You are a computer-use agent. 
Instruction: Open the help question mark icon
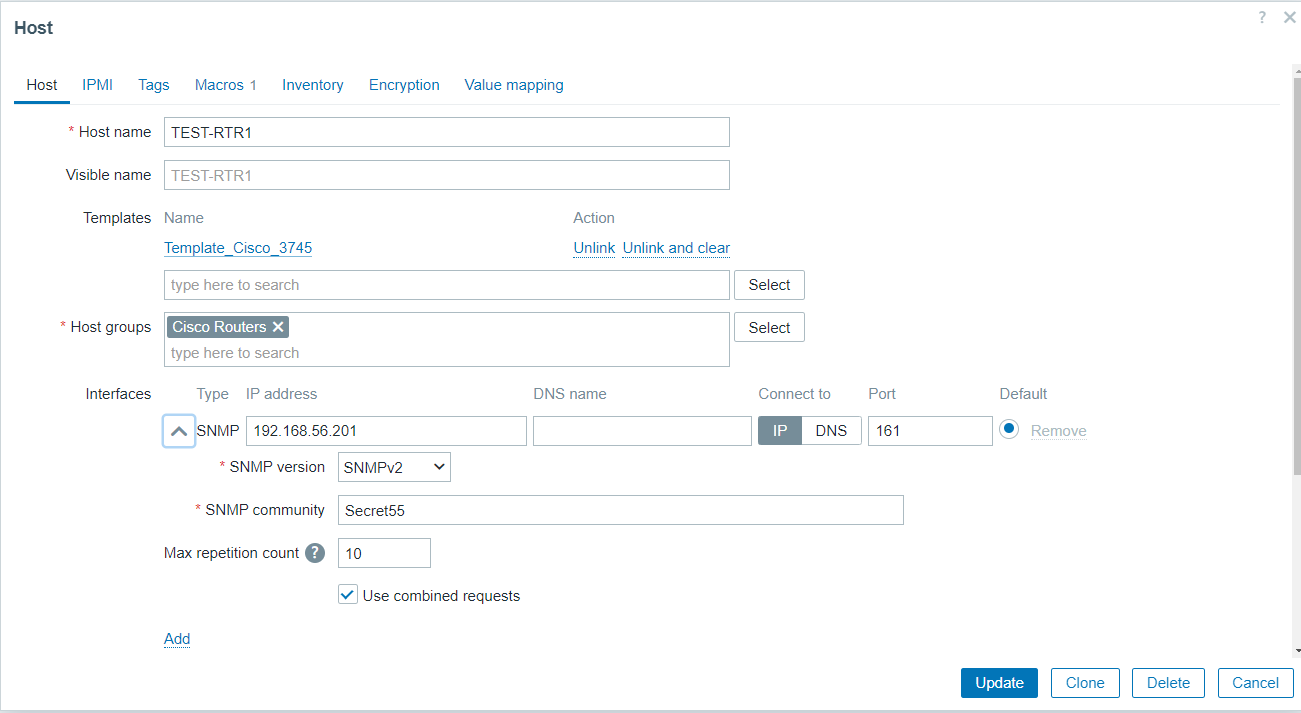coord(1263,17)
